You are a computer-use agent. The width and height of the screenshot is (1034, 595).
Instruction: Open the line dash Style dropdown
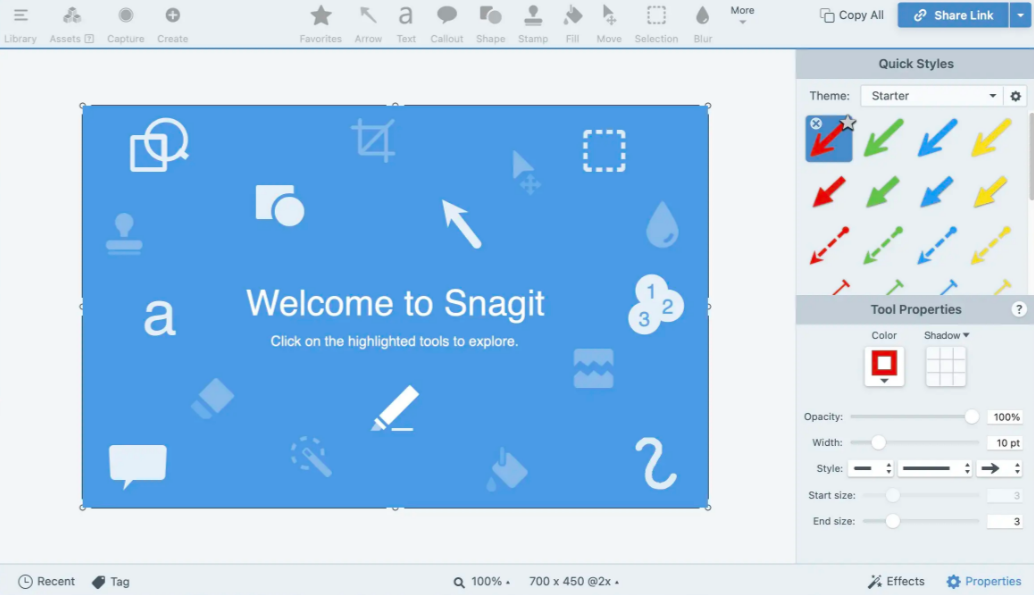point(935,468)
